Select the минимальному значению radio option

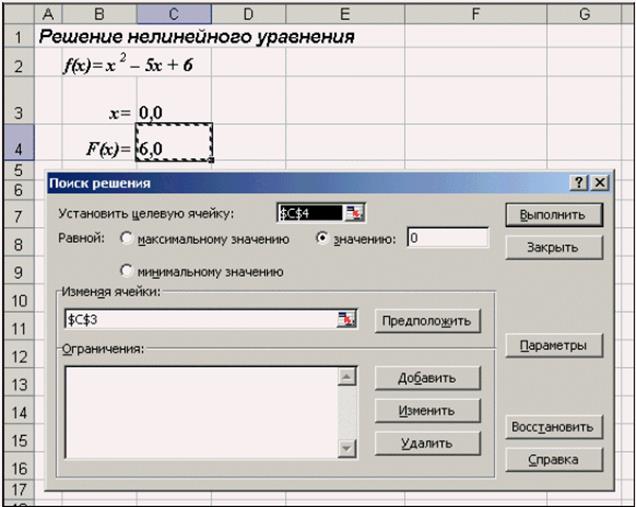pos(127,271)
